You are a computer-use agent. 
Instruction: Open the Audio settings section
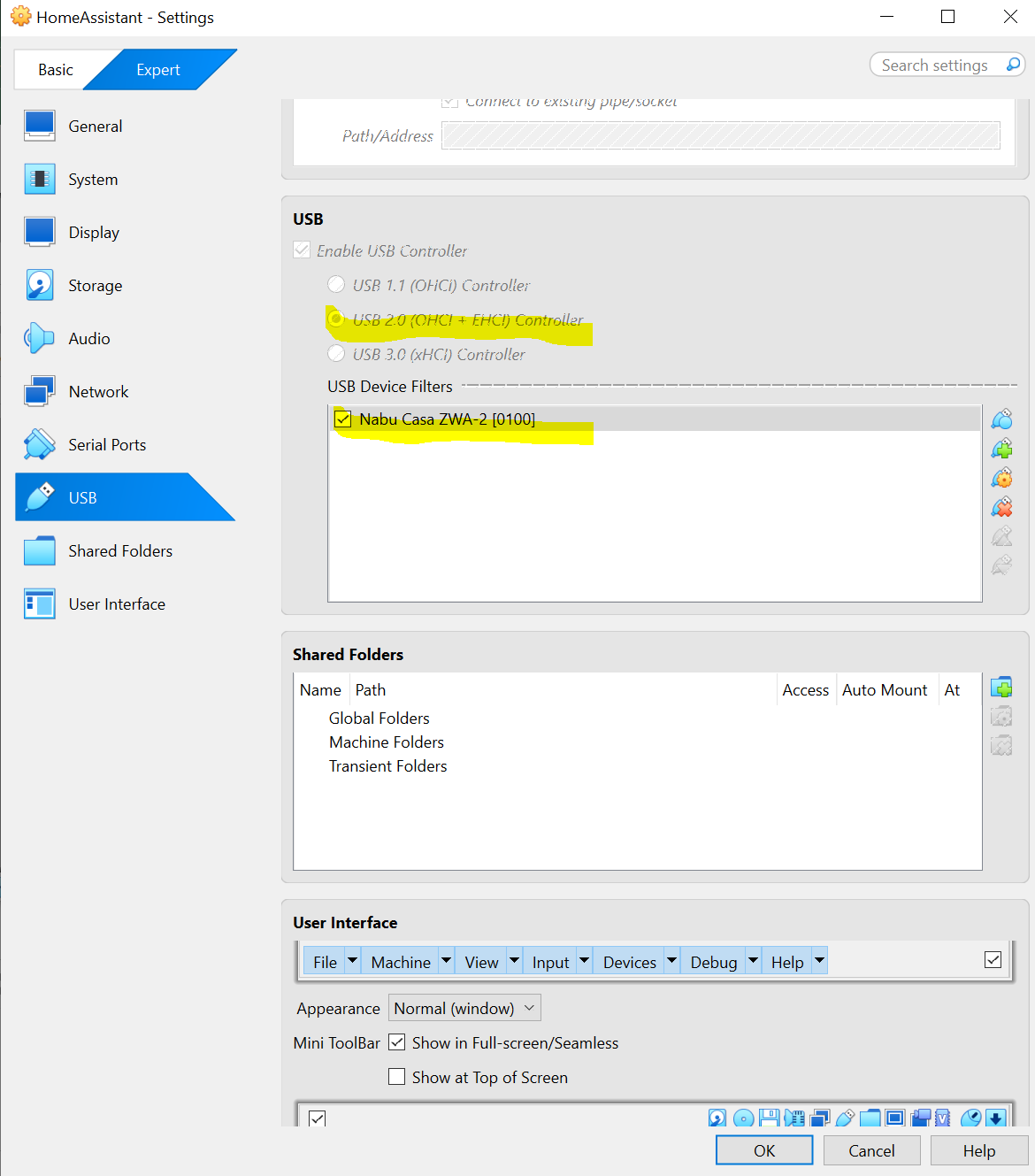click(x=89, y=339)
